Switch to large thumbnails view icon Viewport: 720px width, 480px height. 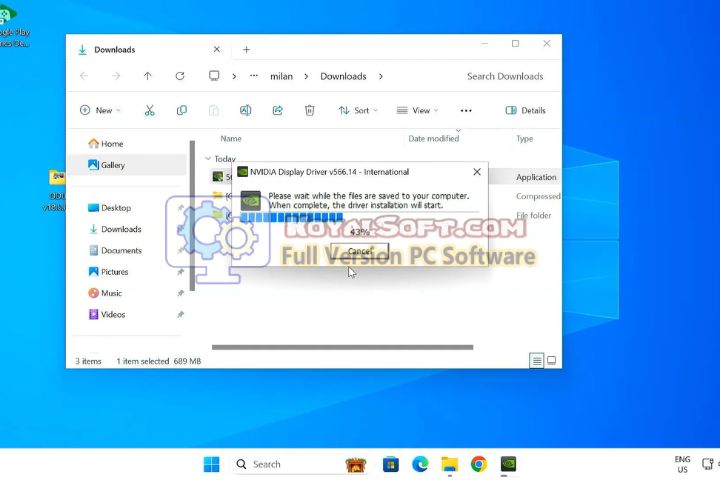[x=551, y=361]
